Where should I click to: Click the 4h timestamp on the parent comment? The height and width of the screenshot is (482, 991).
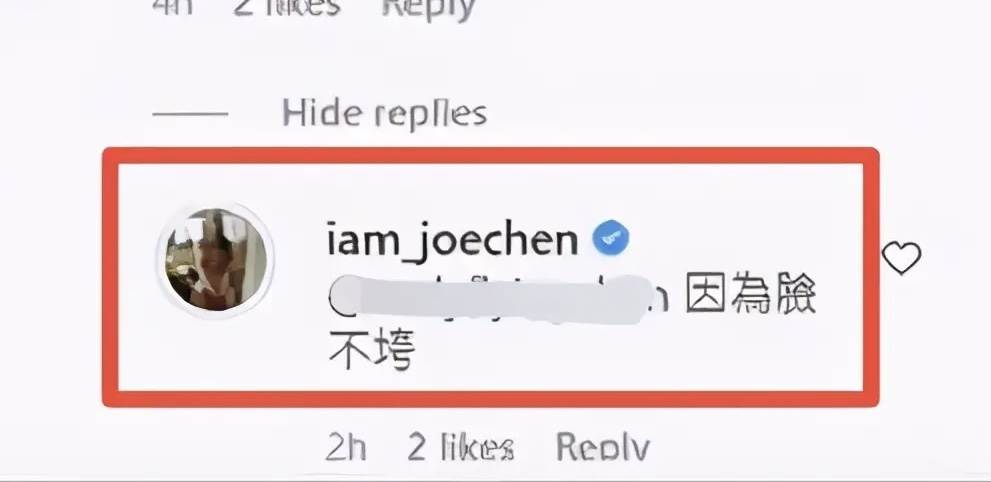tap(173, 8)
